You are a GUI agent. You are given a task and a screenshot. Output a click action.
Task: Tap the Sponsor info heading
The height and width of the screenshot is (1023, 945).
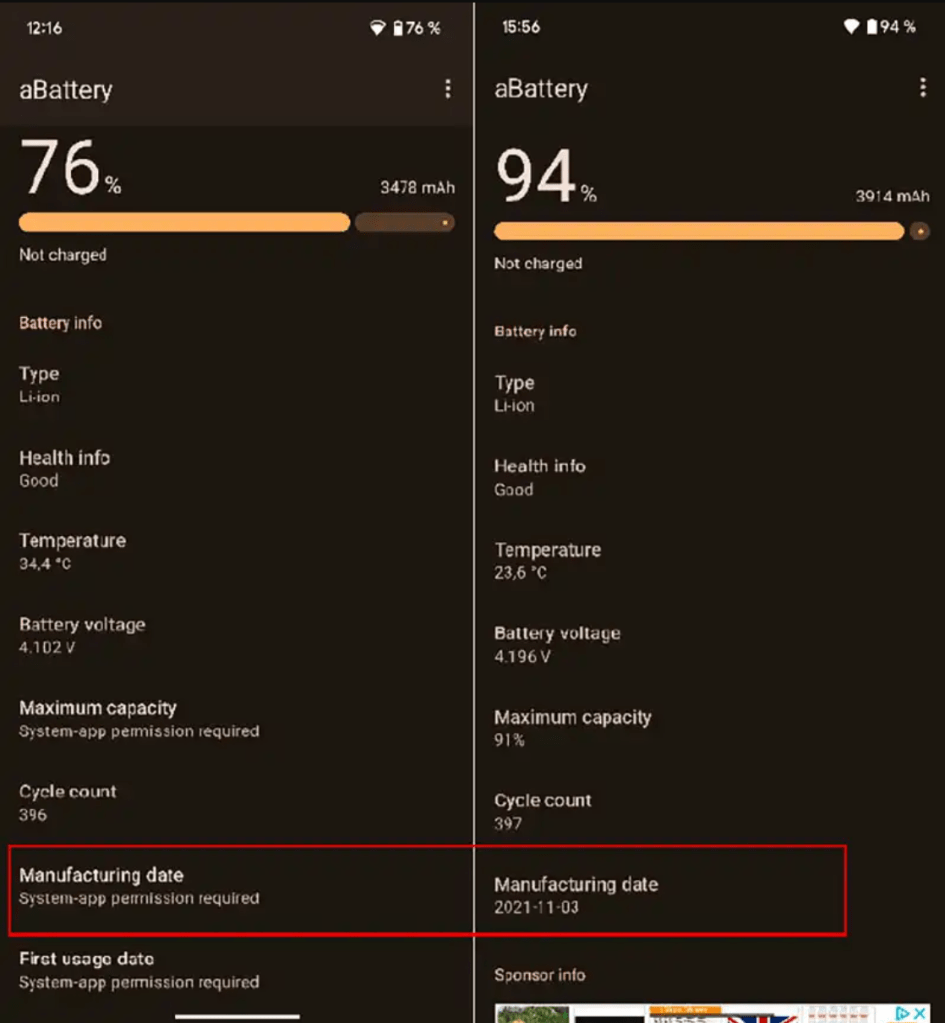point(539,975)
